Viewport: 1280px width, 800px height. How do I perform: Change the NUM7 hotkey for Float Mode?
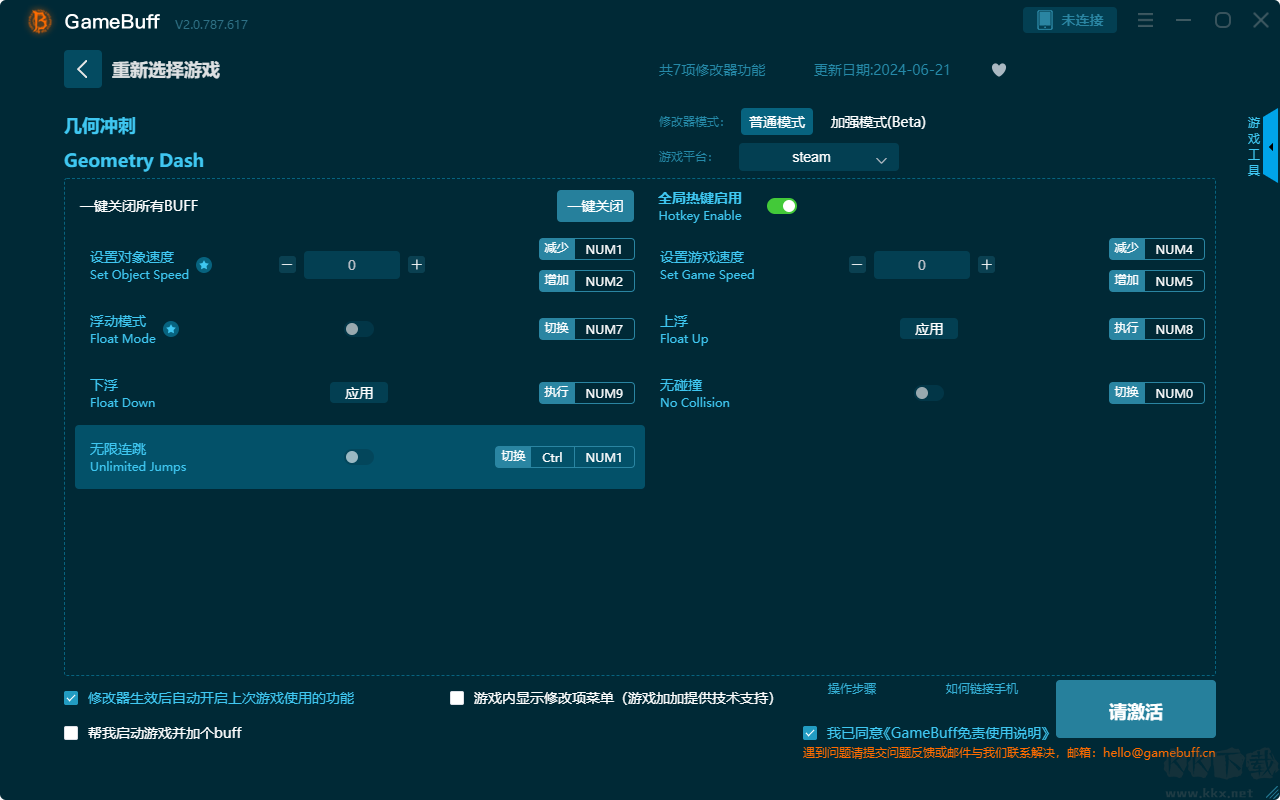click(604, 329)
